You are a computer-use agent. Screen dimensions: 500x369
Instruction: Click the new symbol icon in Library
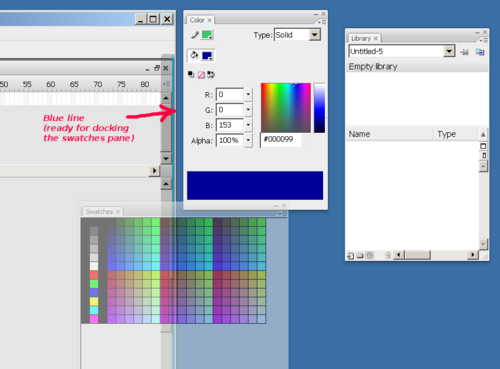pos(351,256)
